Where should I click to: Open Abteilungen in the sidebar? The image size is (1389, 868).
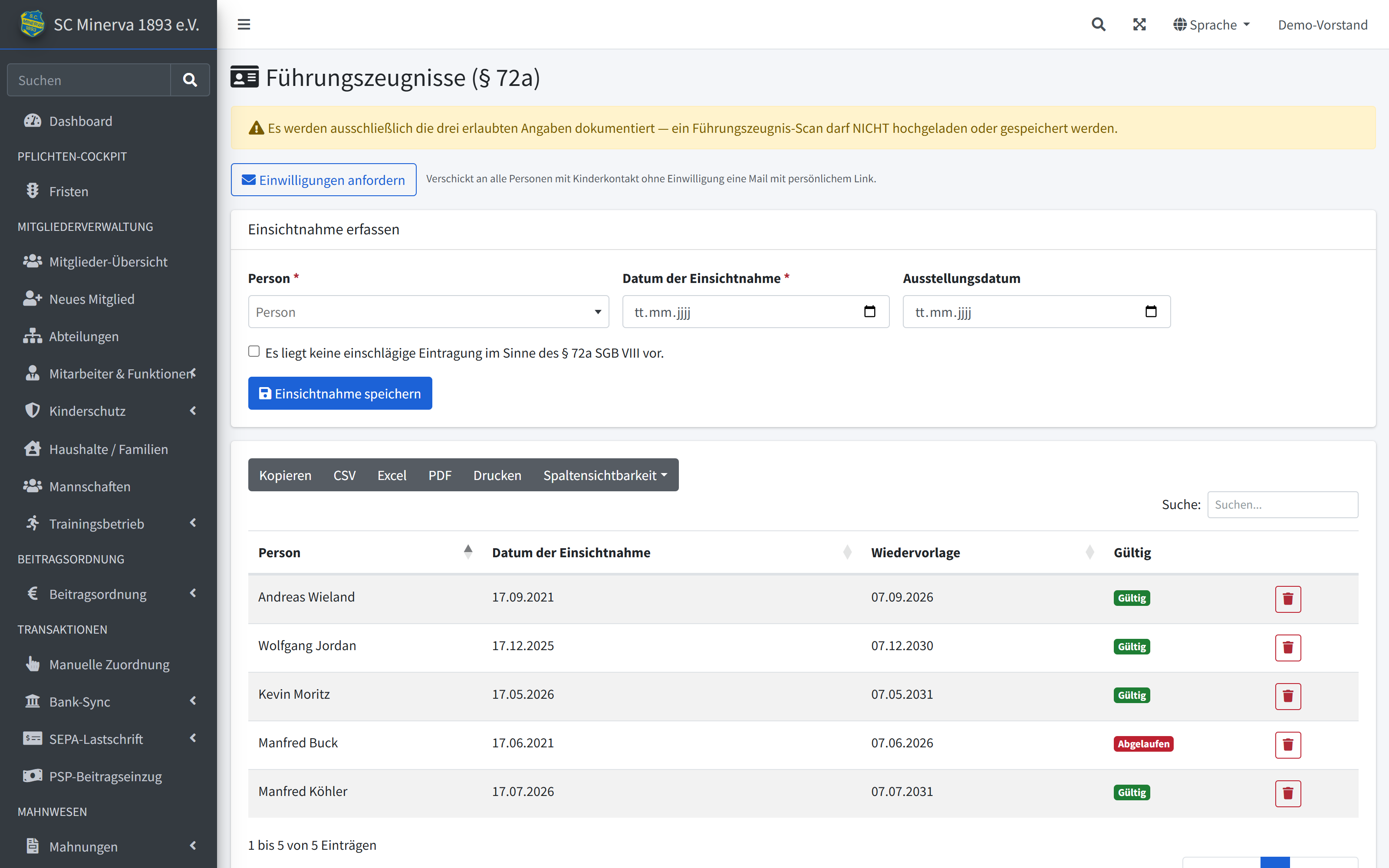point(109,336)
